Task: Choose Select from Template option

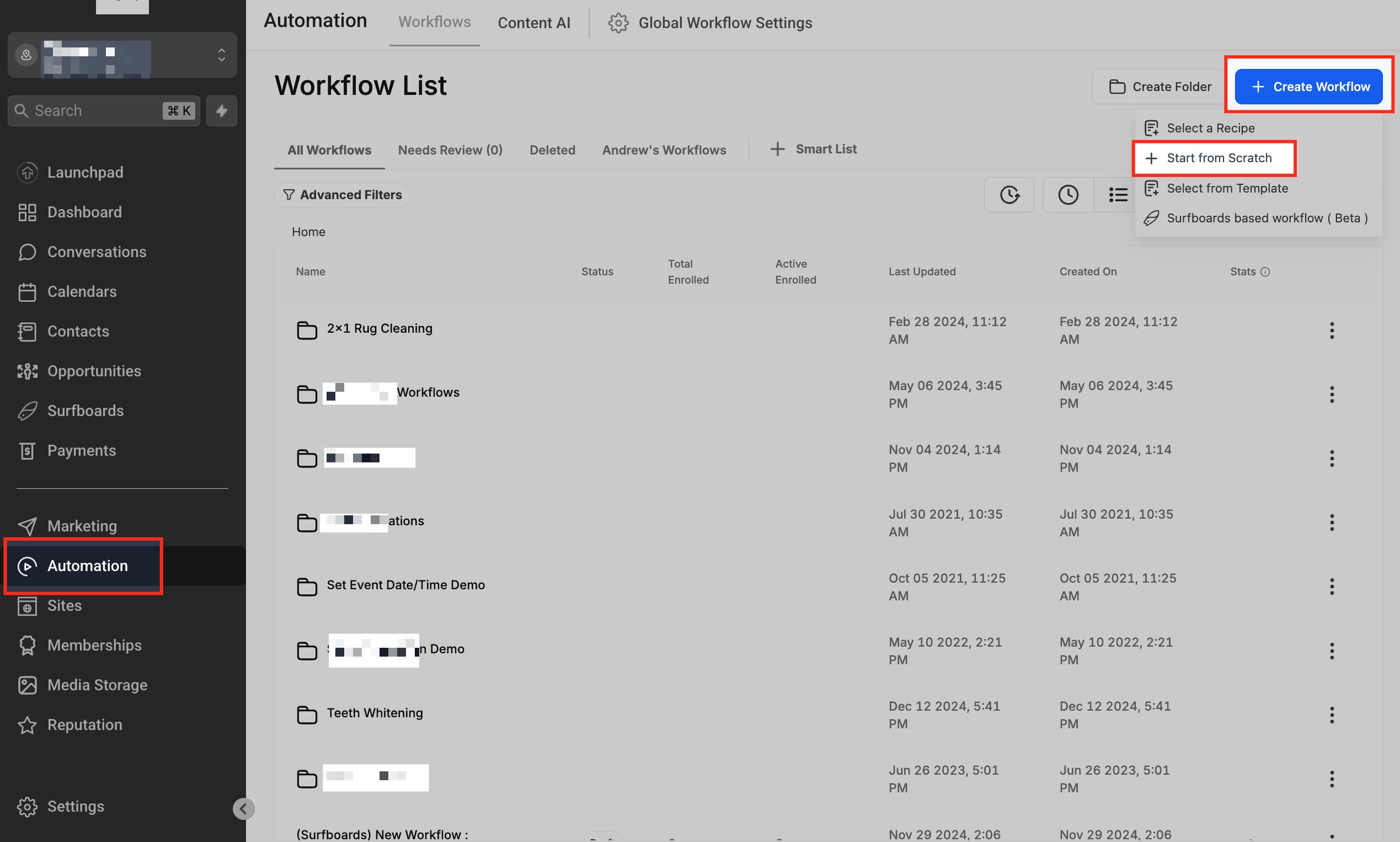Action: tap(1226, 188)
